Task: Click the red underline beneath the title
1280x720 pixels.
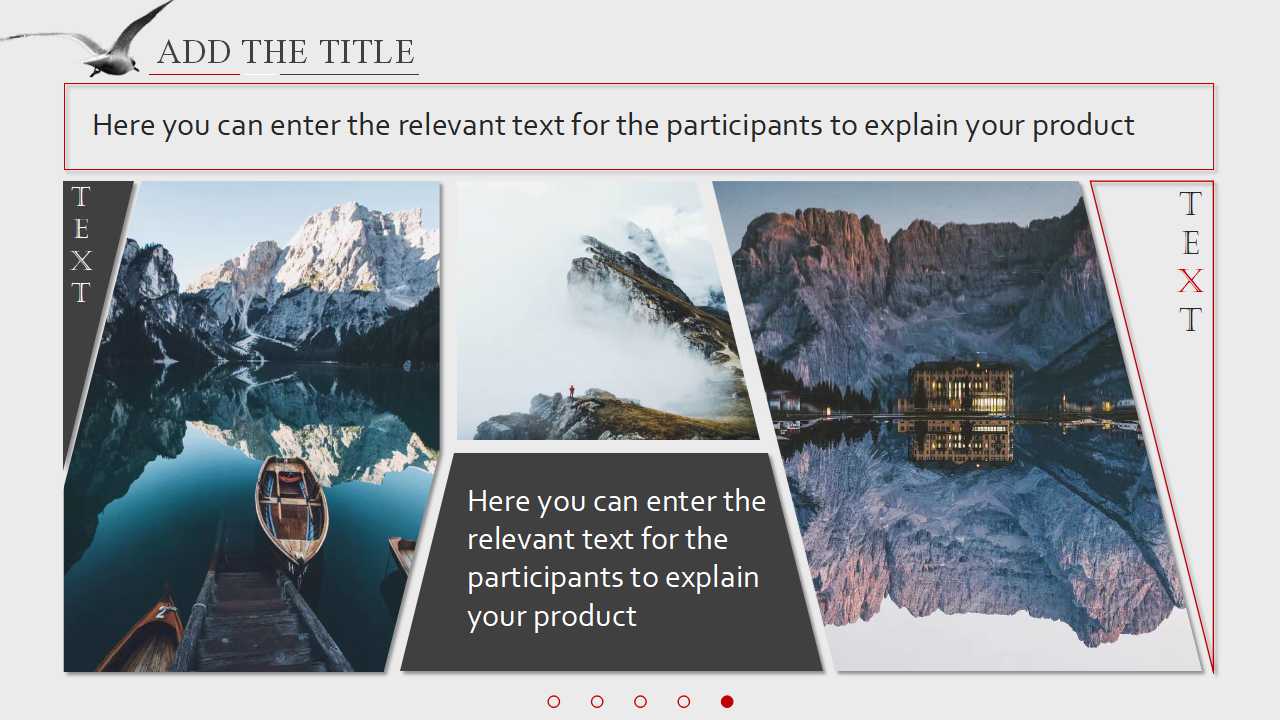Action: 194,74
